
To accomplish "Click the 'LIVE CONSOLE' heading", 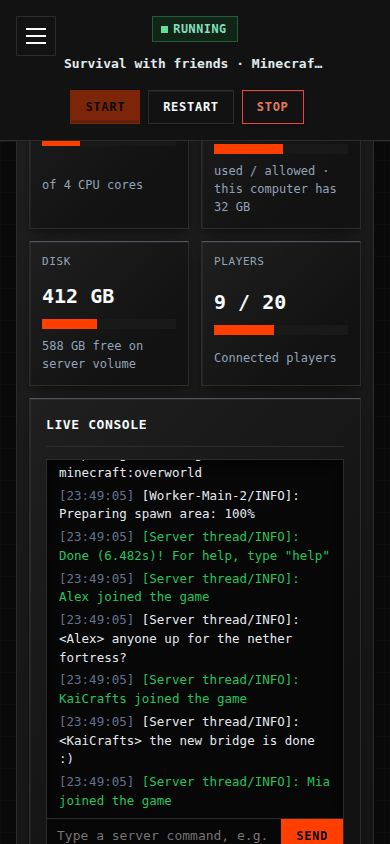I will [x=96, y=425].
